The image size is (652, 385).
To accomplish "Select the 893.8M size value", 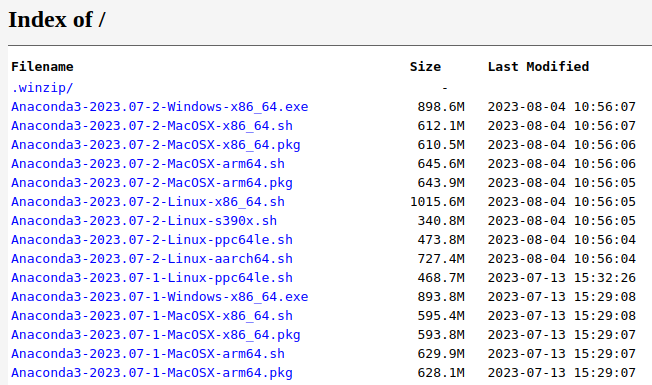I will (x=441, y=297).
